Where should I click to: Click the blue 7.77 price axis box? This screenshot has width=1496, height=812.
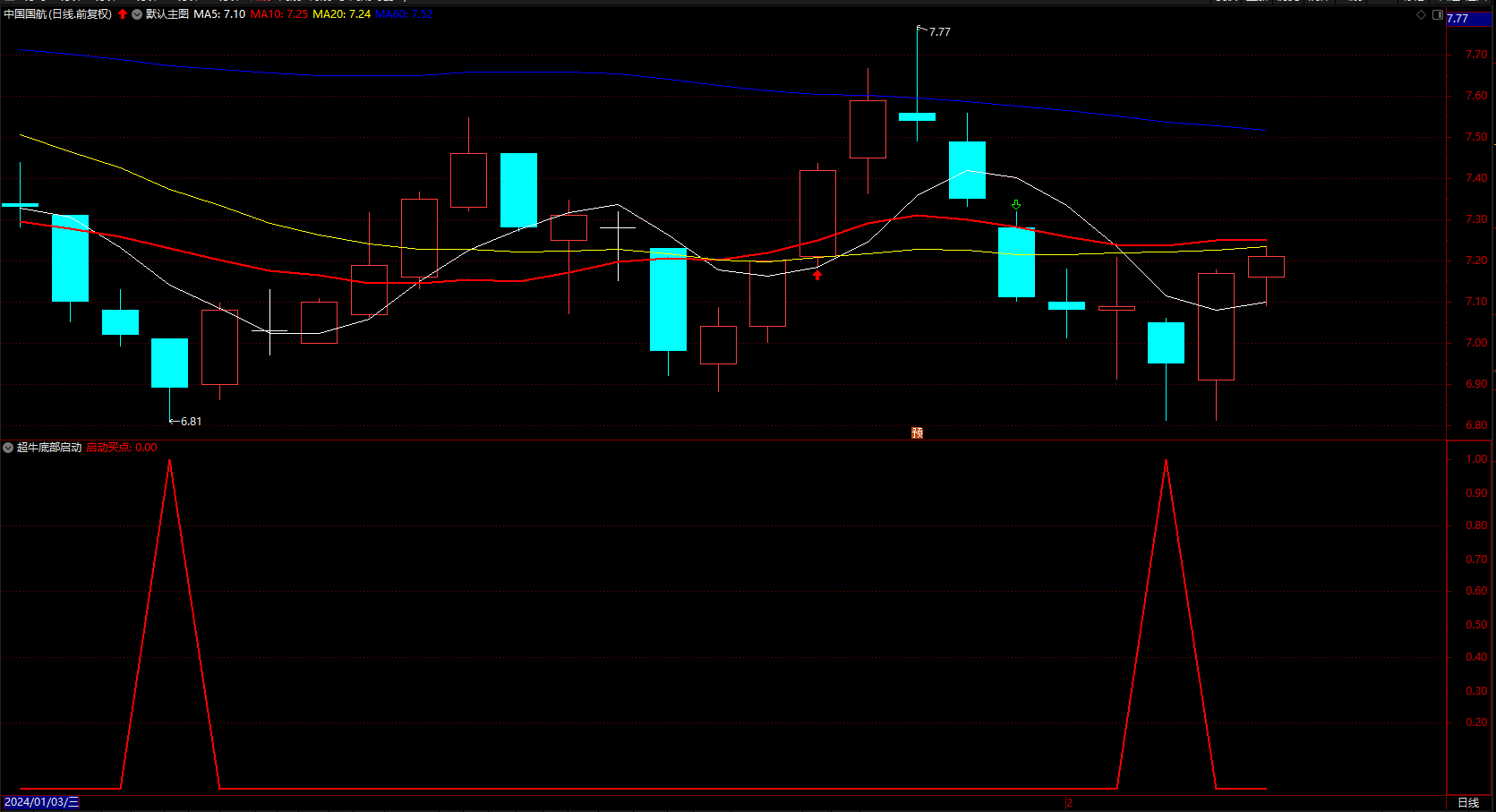click(x=1469, y=18)
